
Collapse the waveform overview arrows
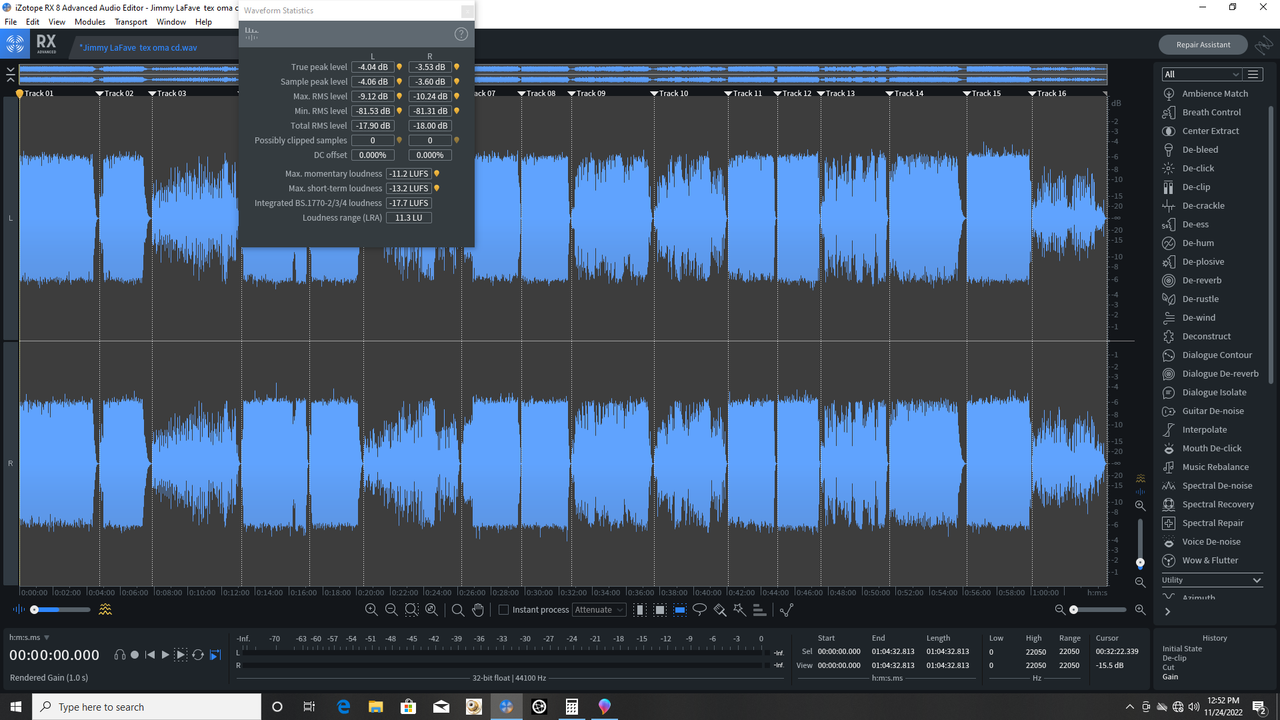pos(10,74)
